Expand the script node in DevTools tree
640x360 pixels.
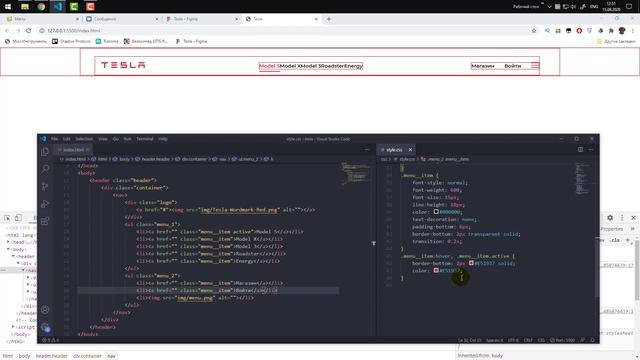13,327
